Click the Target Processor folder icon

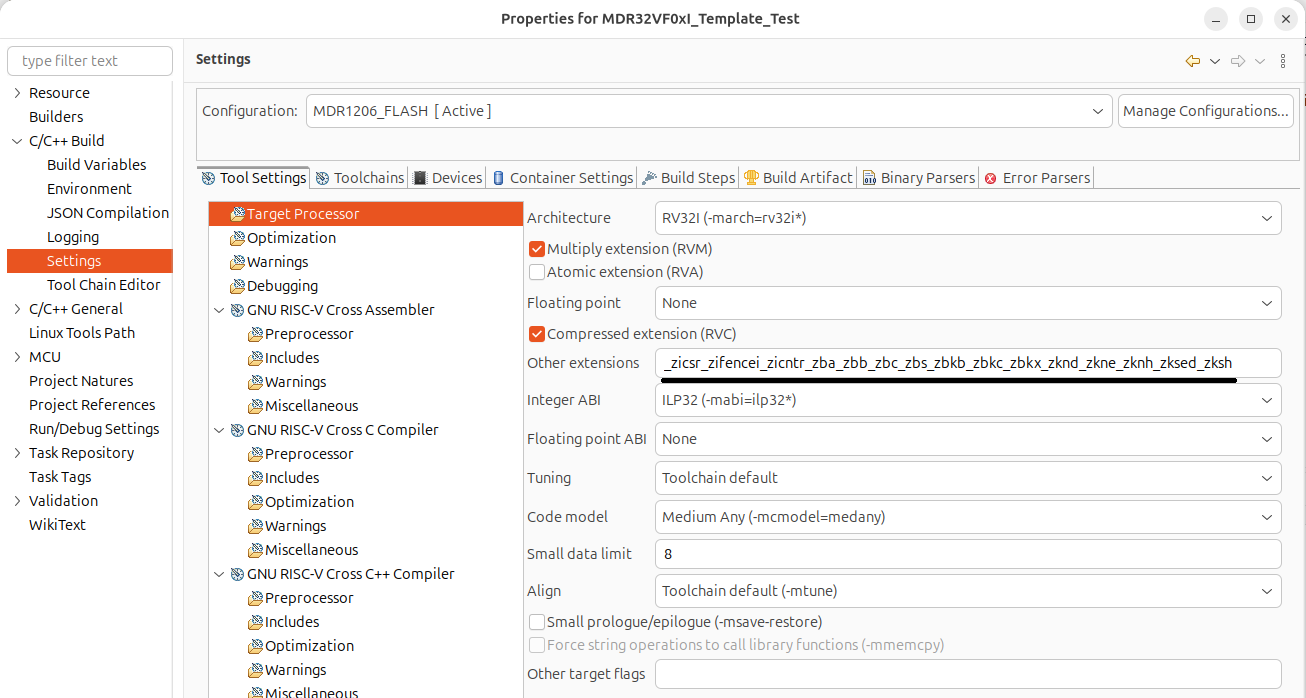tap(237, 214)
